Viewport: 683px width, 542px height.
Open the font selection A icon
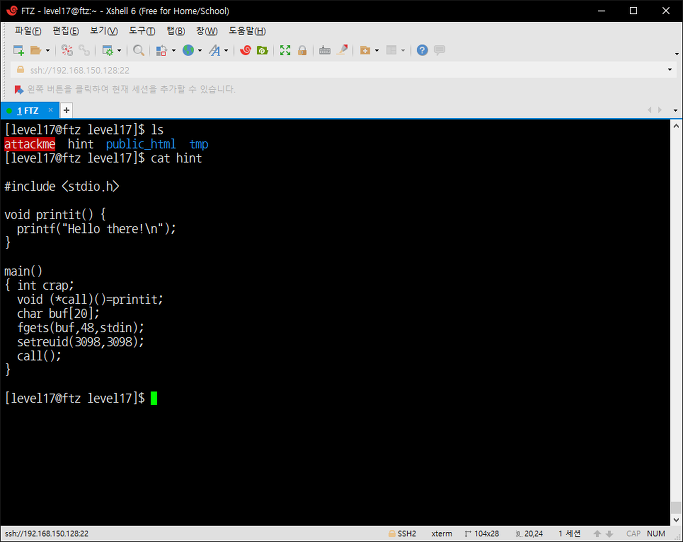(214, 51)
